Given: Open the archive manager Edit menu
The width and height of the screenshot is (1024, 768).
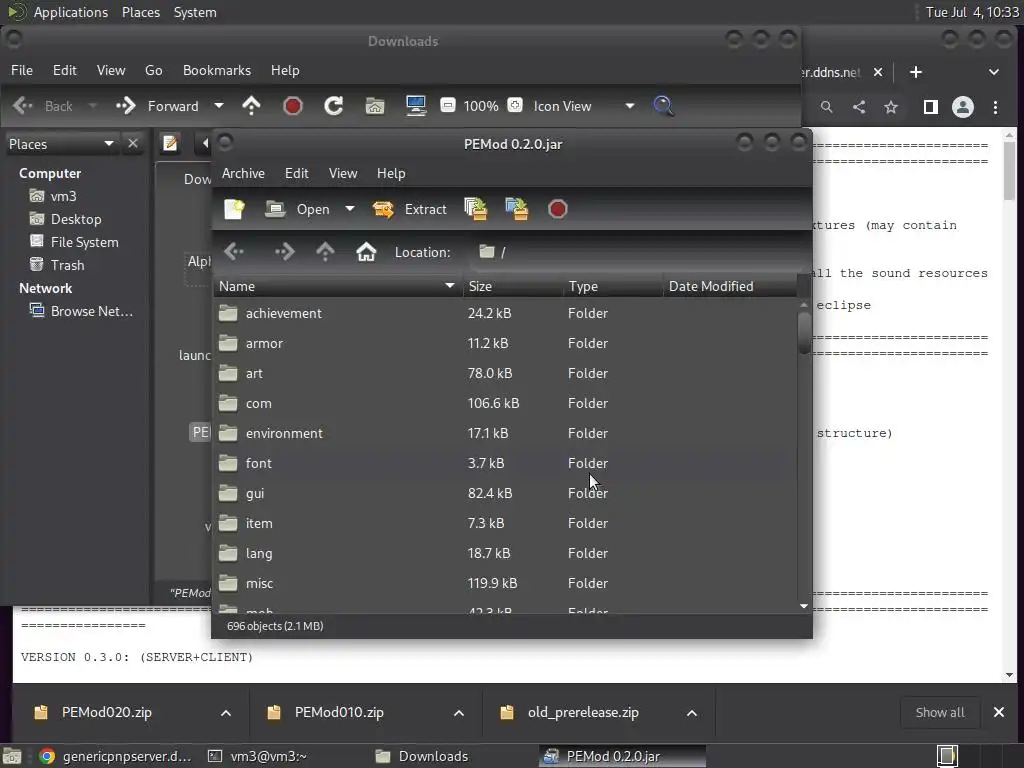Looking at the screenshot, I should (296, 173).
